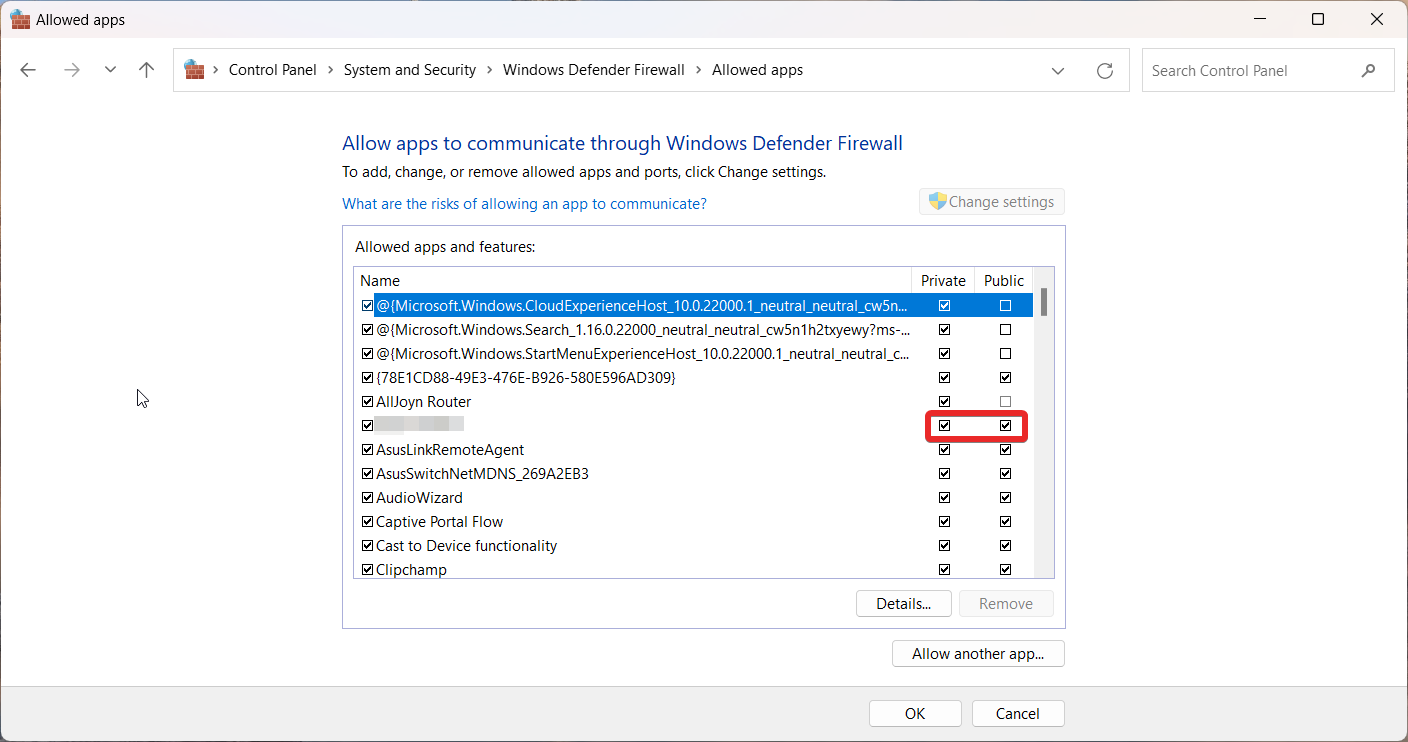Click the Remove button

pyautogui.click(x=1006, y=604)
